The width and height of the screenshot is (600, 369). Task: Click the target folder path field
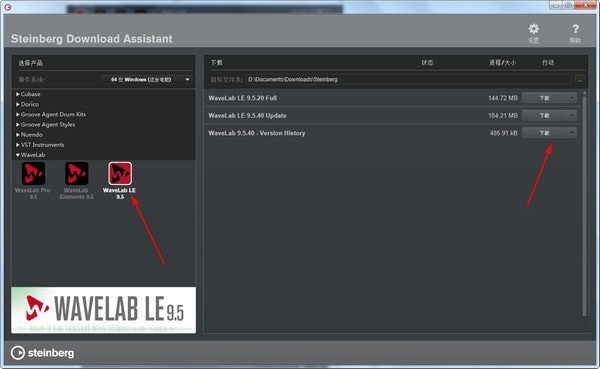coord(409,80)
